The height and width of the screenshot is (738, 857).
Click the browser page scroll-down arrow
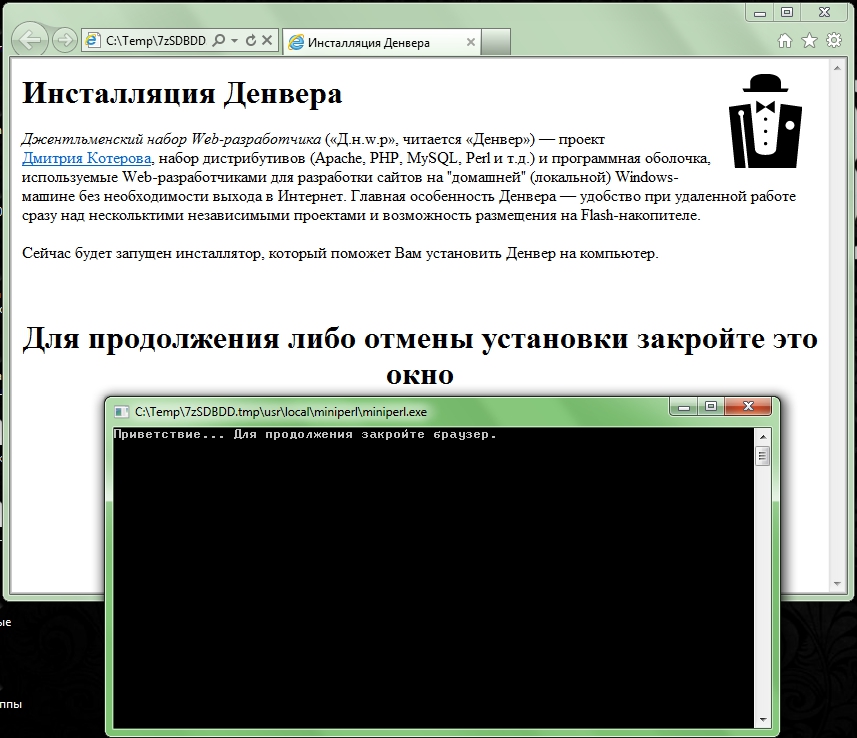(837, 584)
